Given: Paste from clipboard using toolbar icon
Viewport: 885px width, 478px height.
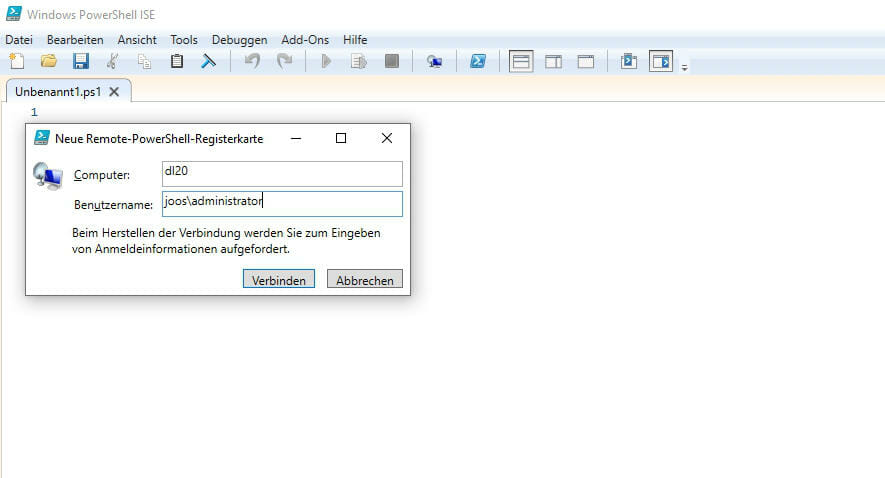Looking at the screenshot, I should click(x=177, y=61).
